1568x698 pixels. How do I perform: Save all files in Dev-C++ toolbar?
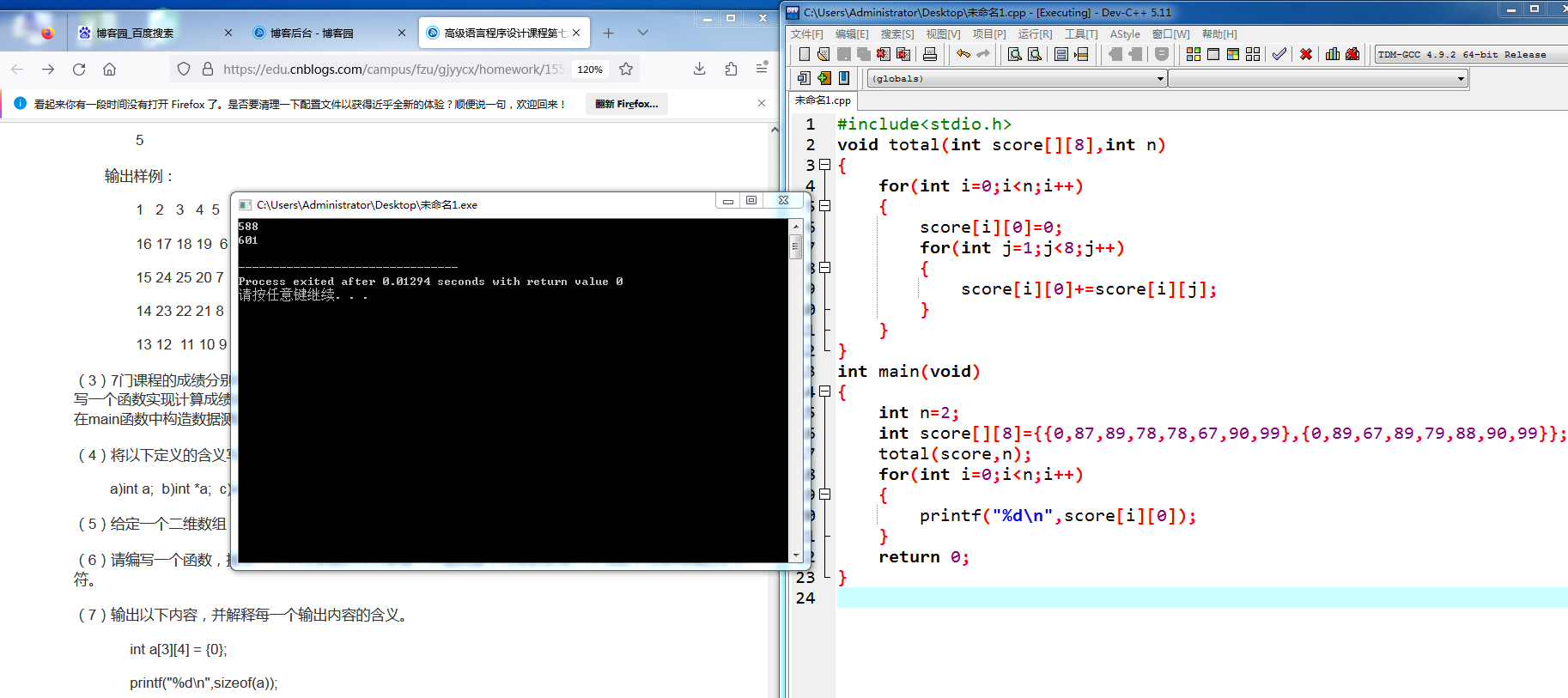[864, 54]
